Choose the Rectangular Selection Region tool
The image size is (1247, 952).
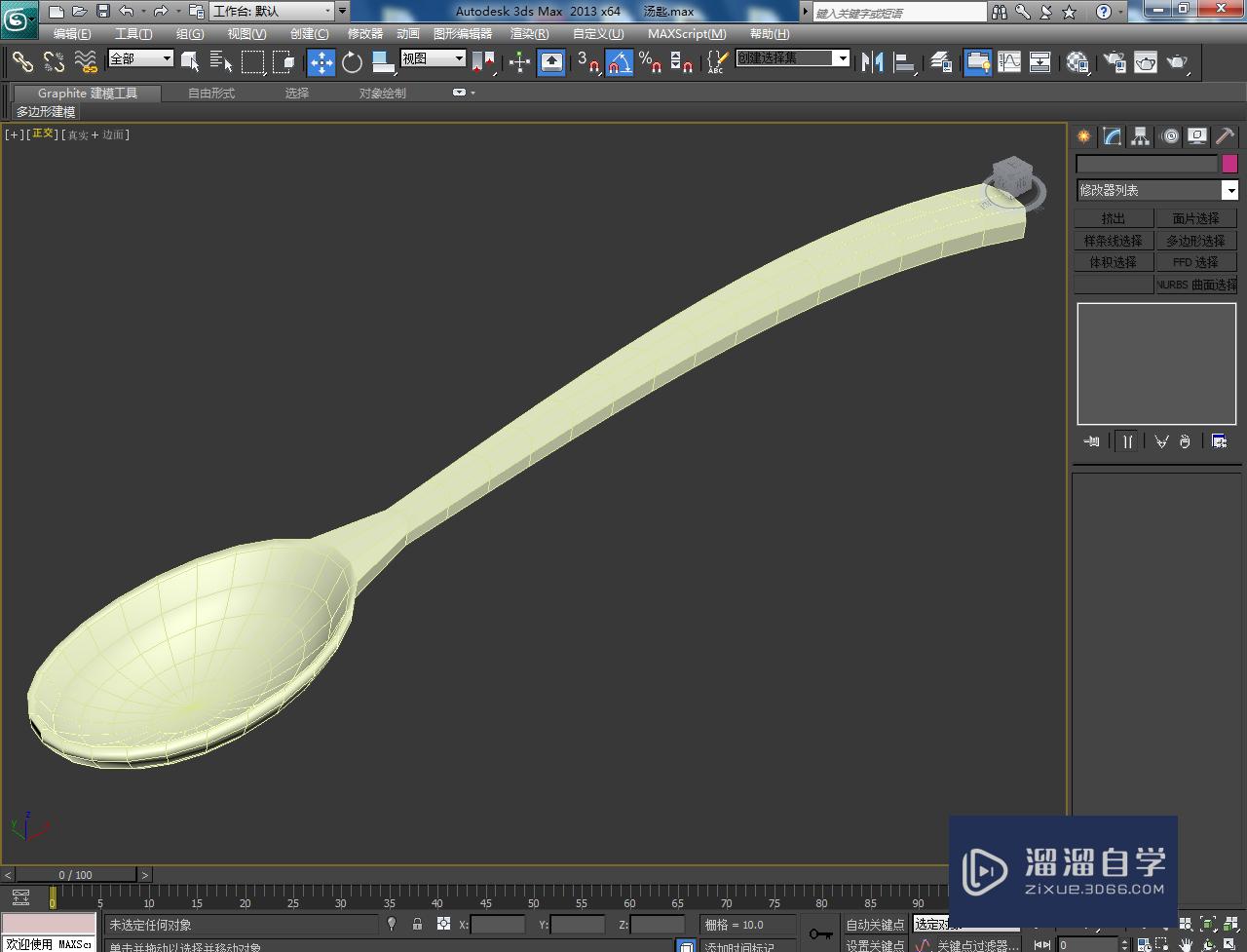pos(253,62)
